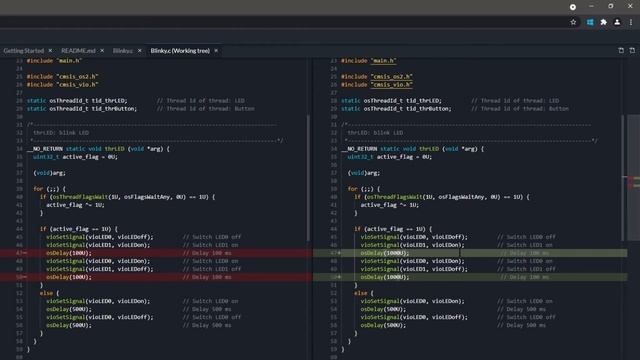
Task: Click line 49 vioSetSignal vioLED1 off in right pane
Action: [414, 269]
